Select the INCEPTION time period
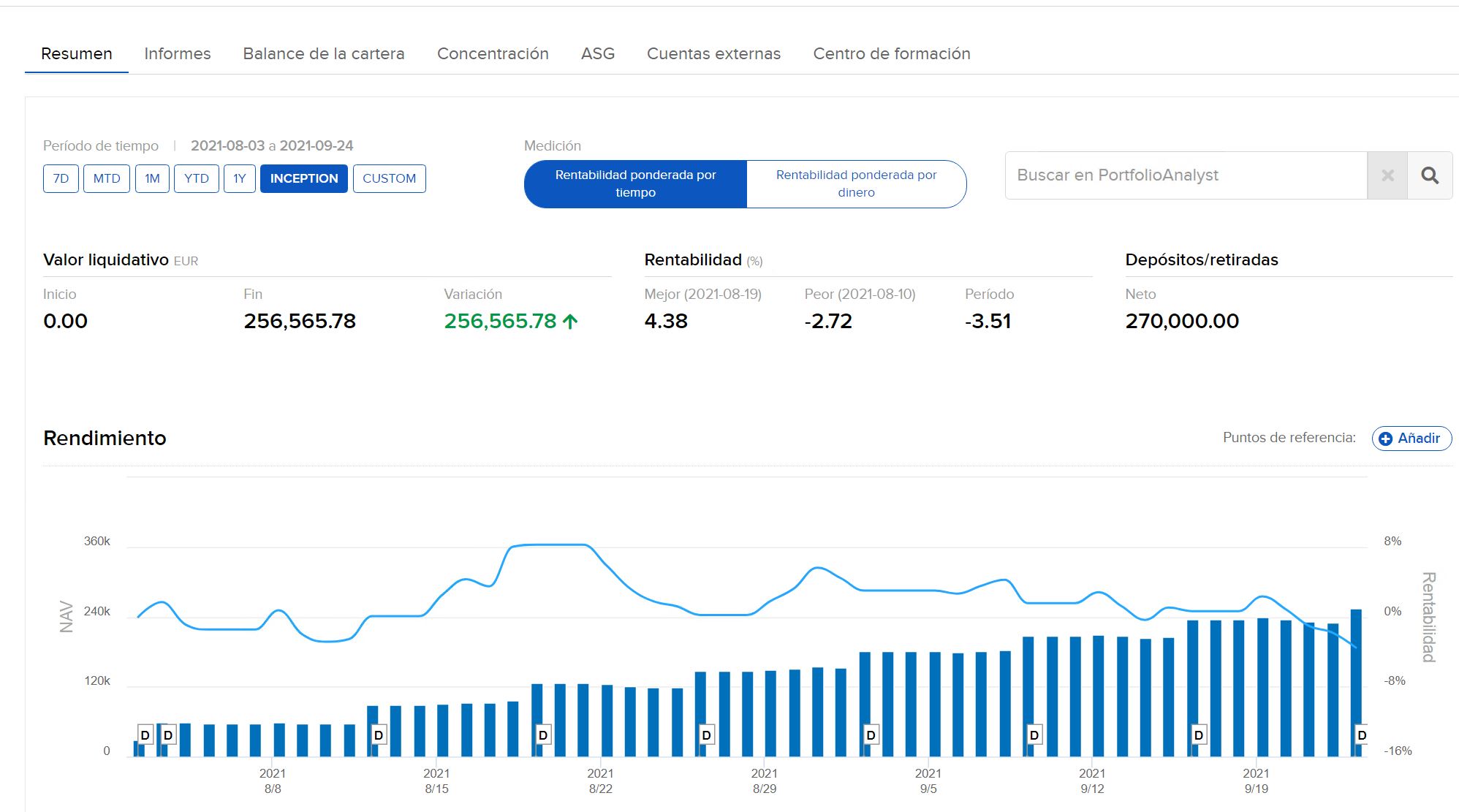The height and width of the screenshot is (812, 1459). [304, 178]
